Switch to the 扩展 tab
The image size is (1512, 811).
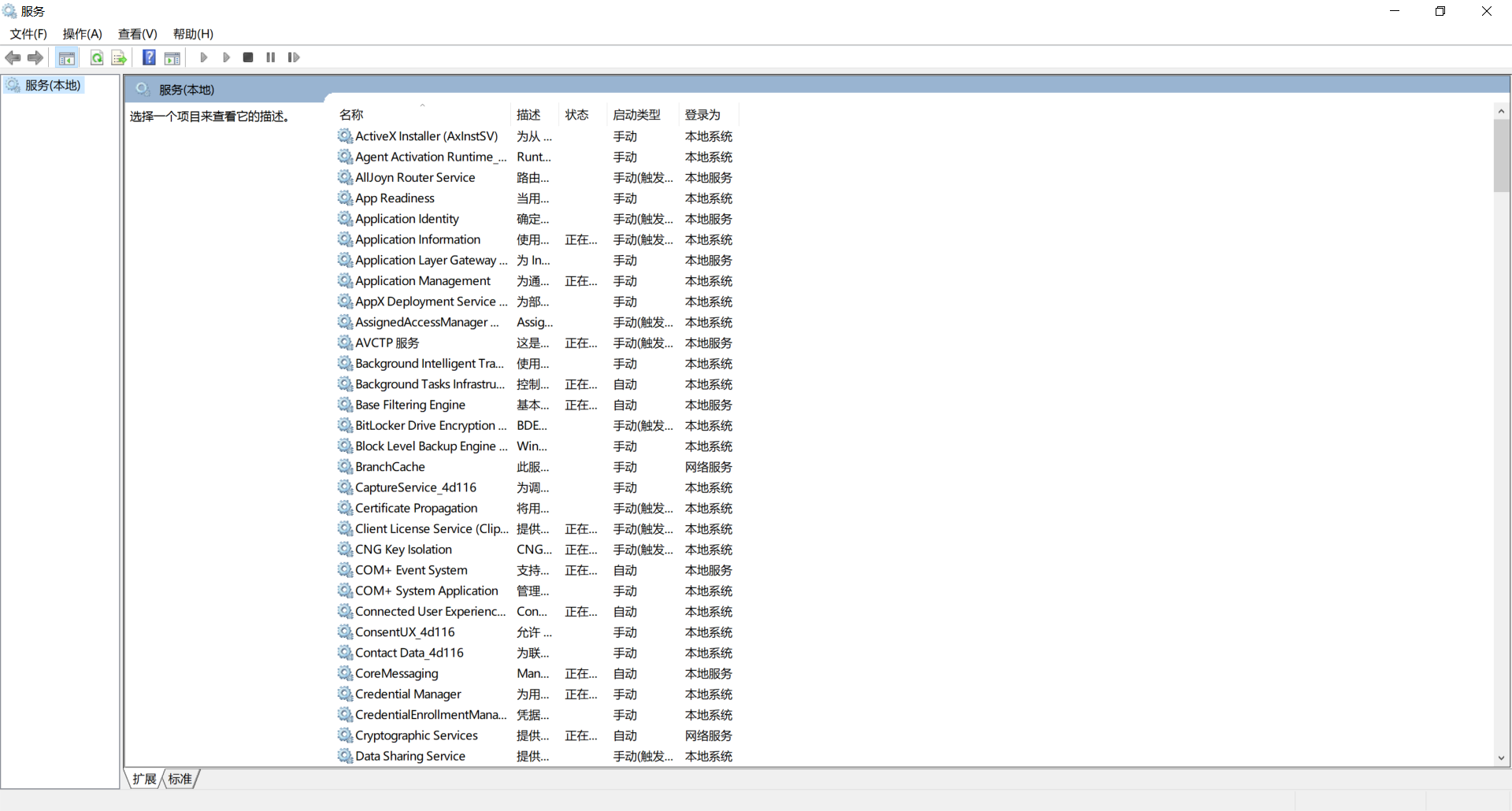tap(144, 779)
